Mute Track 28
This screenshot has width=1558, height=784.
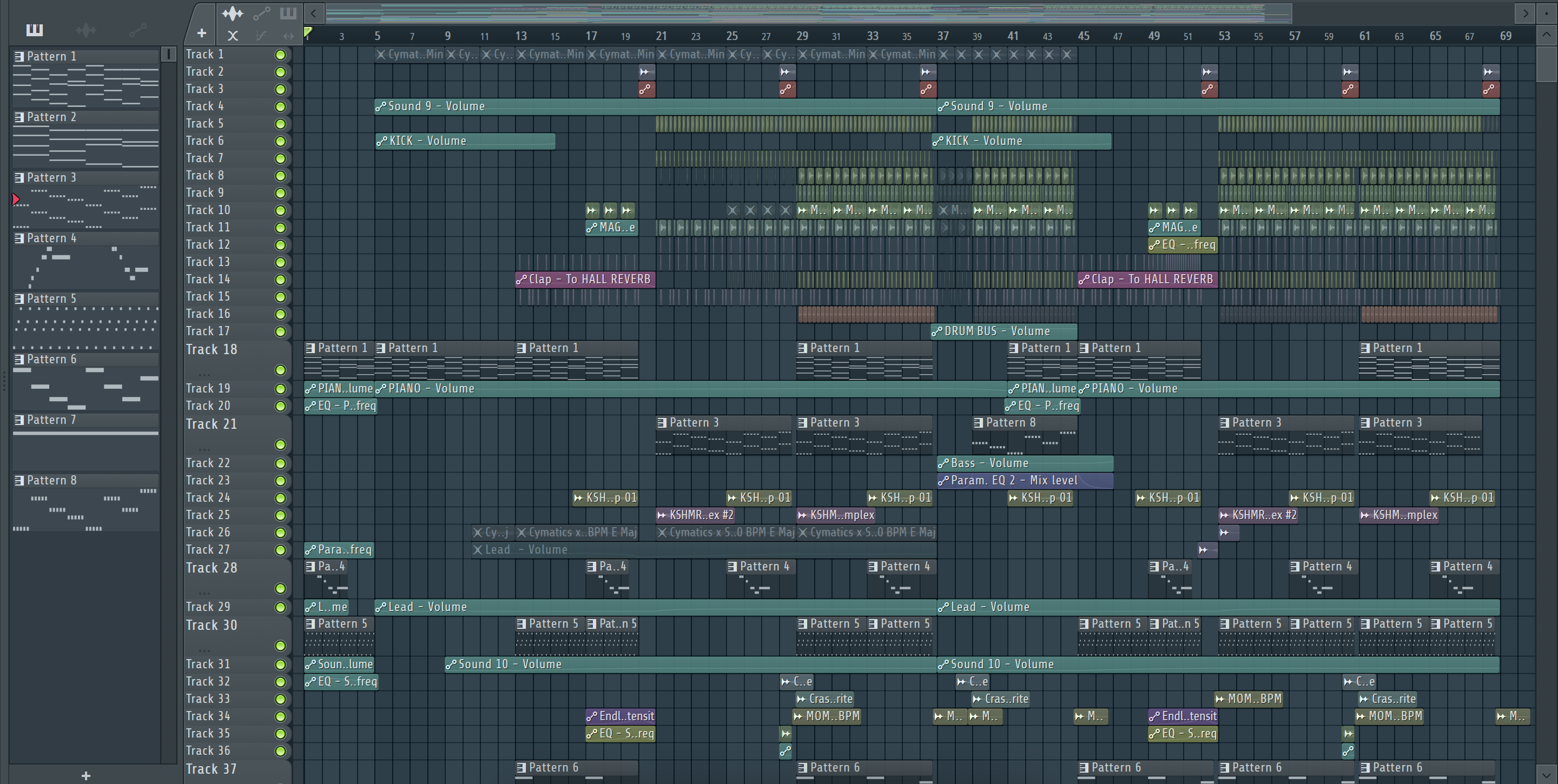(280, 589)
